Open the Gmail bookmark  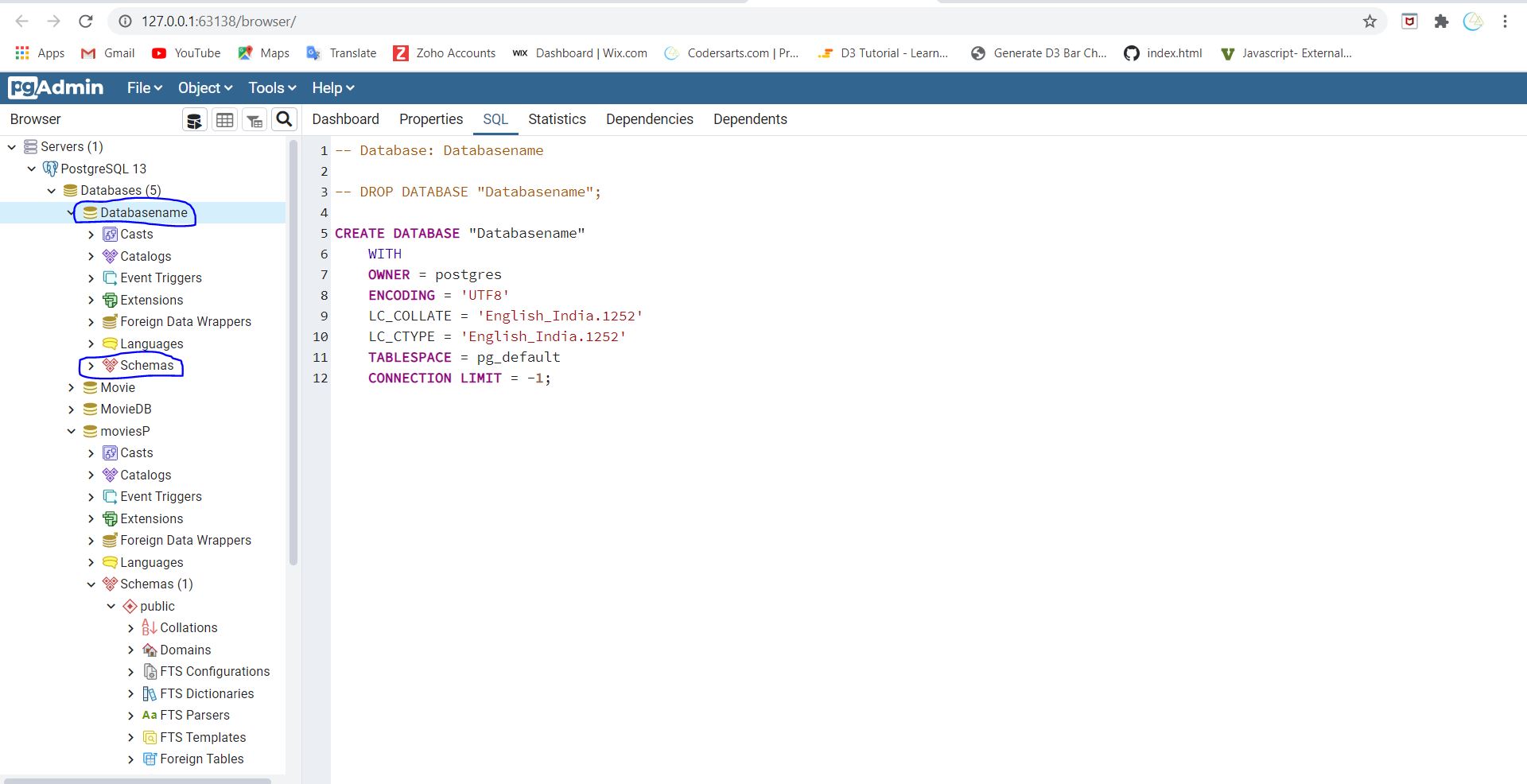coord(108,53)
